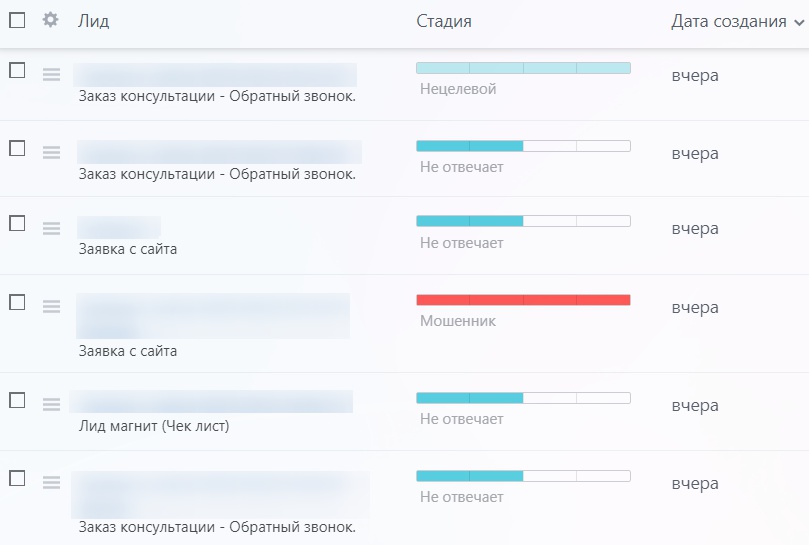
Task: Click the red stage bar of the Мошенник lead
Action: (523, 300)
